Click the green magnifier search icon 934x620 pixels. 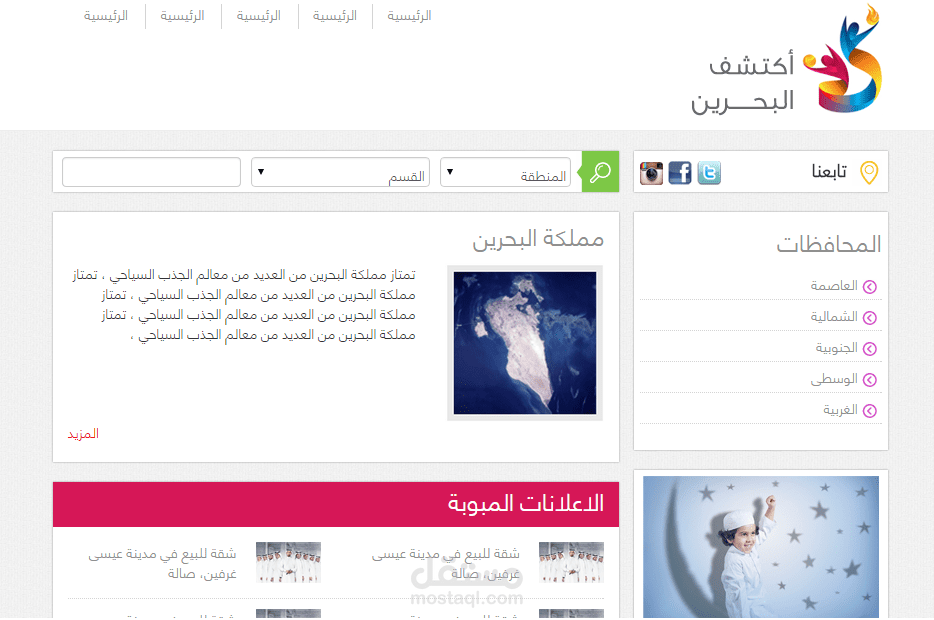coord(600,171)
